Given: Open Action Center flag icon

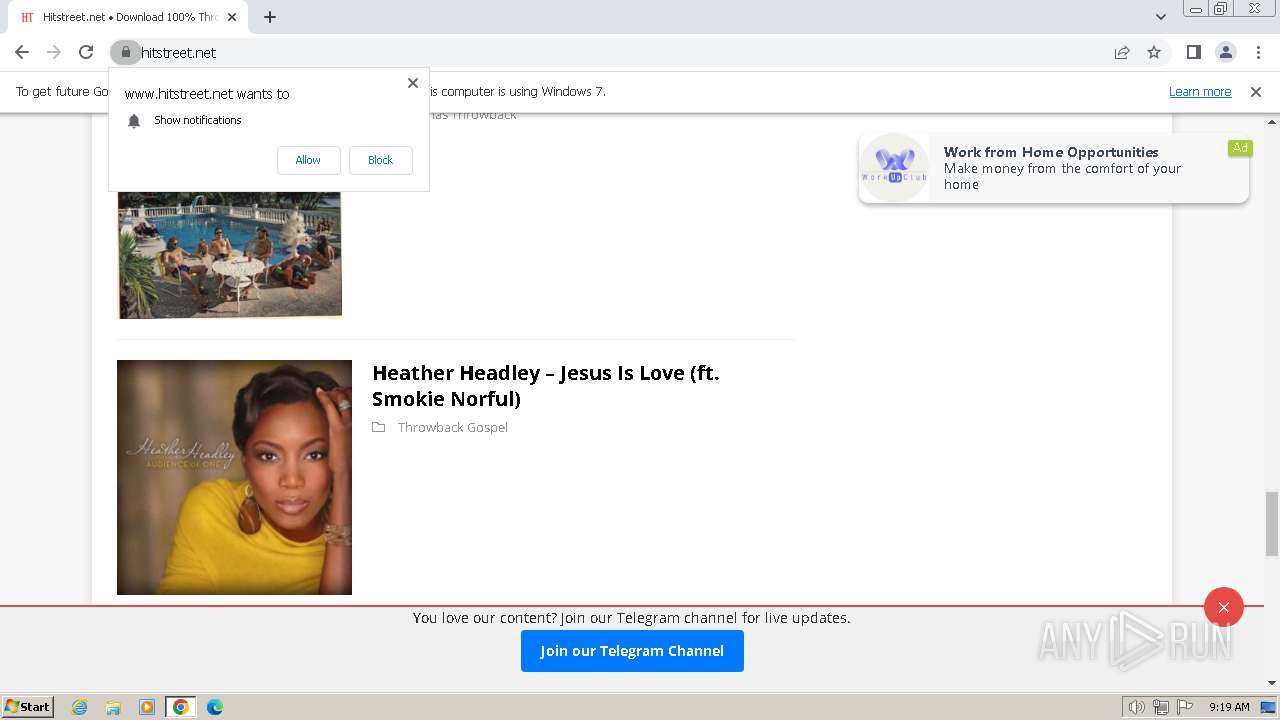Looking at the screenshot, I should [x=1185, y=707].
